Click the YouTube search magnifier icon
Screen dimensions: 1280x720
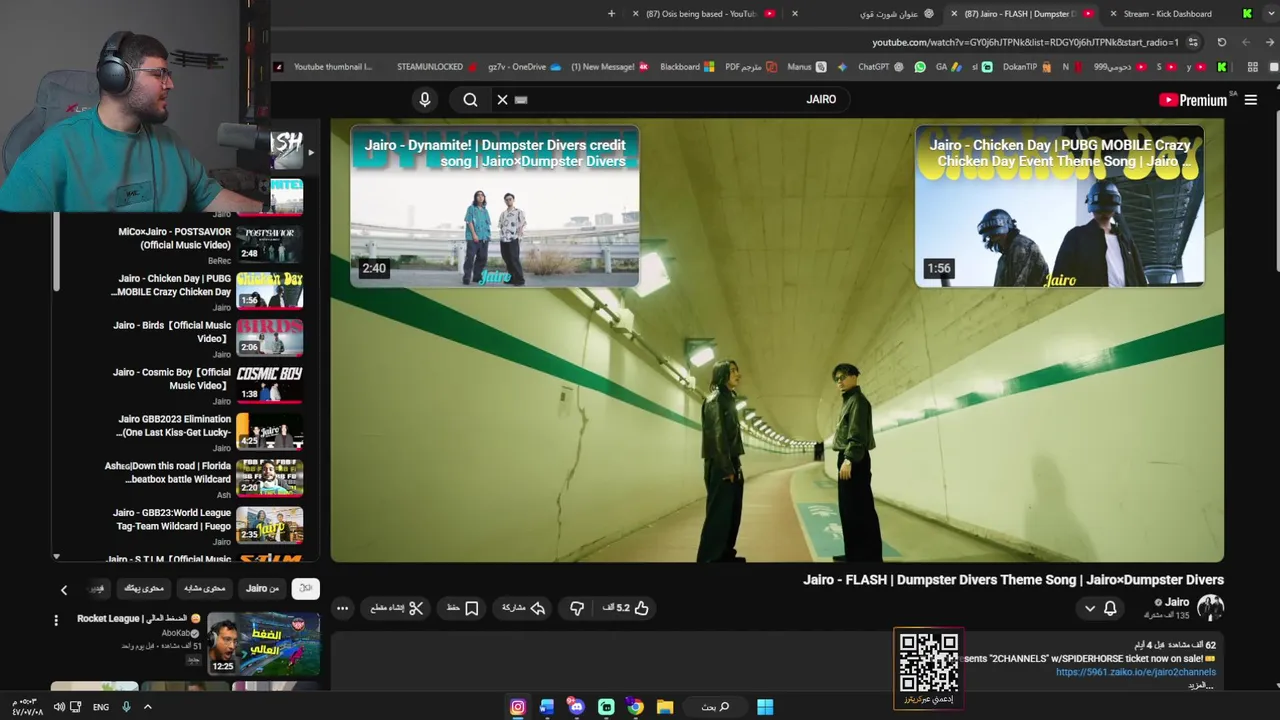click(470, 99)
